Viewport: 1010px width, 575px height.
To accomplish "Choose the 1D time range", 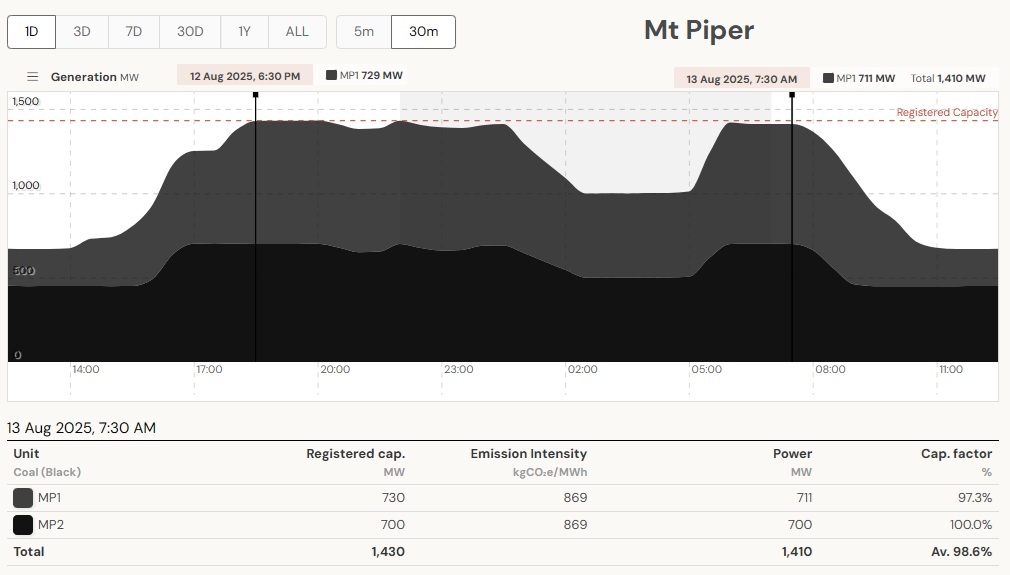I will click(x=32, y=32).
